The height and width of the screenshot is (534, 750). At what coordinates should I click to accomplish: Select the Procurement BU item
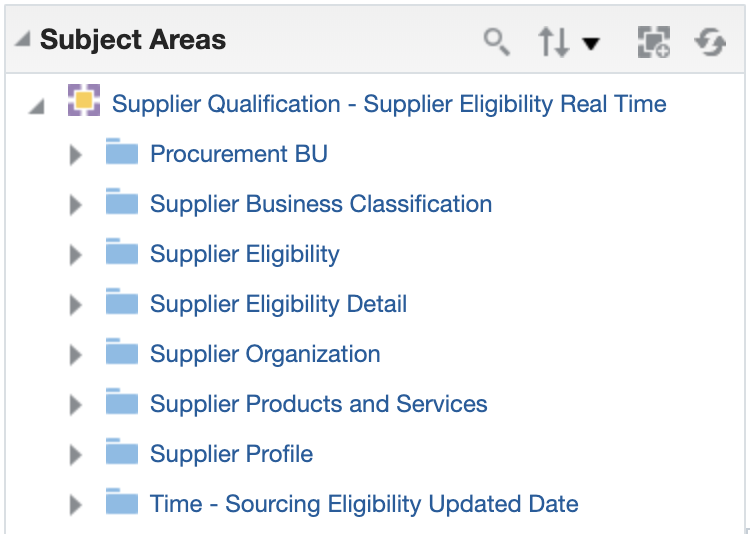238,154
